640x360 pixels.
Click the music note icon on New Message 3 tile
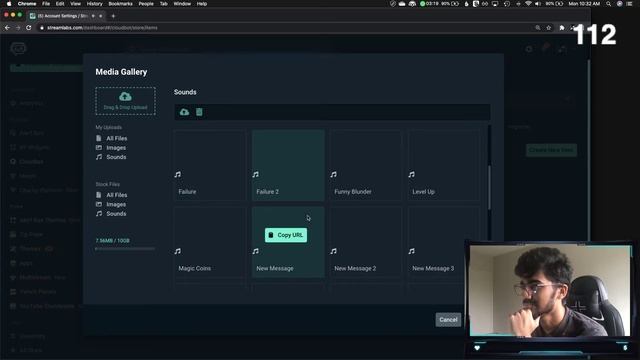point(411,251)
